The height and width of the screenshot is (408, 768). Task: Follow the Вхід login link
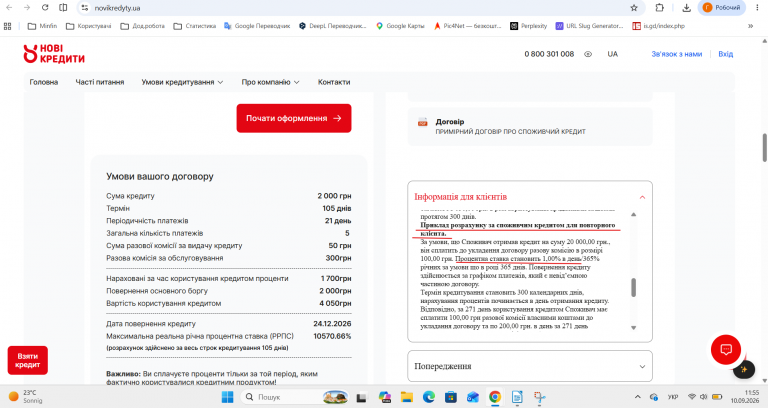pyautogui.click(x=725, y=54)
